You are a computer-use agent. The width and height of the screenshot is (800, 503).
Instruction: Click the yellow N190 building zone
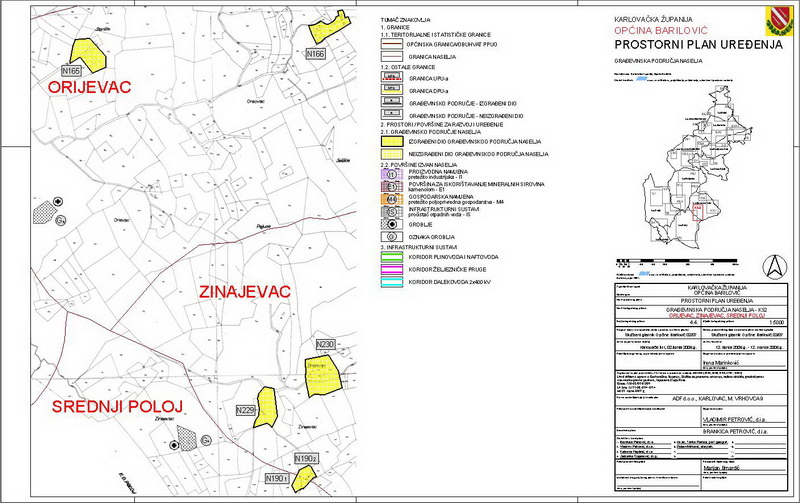click(x=304, y=478)
